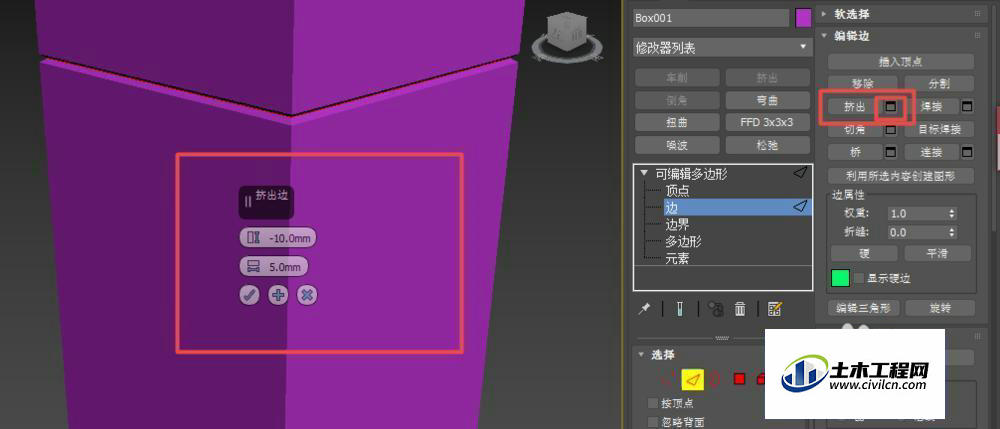This screenshot has height=429, width=1000.
Task: Apply the 噪波 modifier button
Action: point(677,145)
